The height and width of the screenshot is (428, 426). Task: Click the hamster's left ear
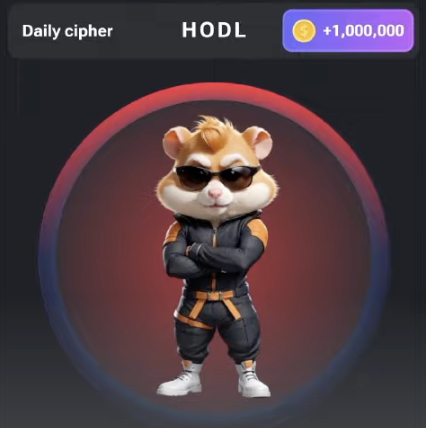tap(176, 142)
